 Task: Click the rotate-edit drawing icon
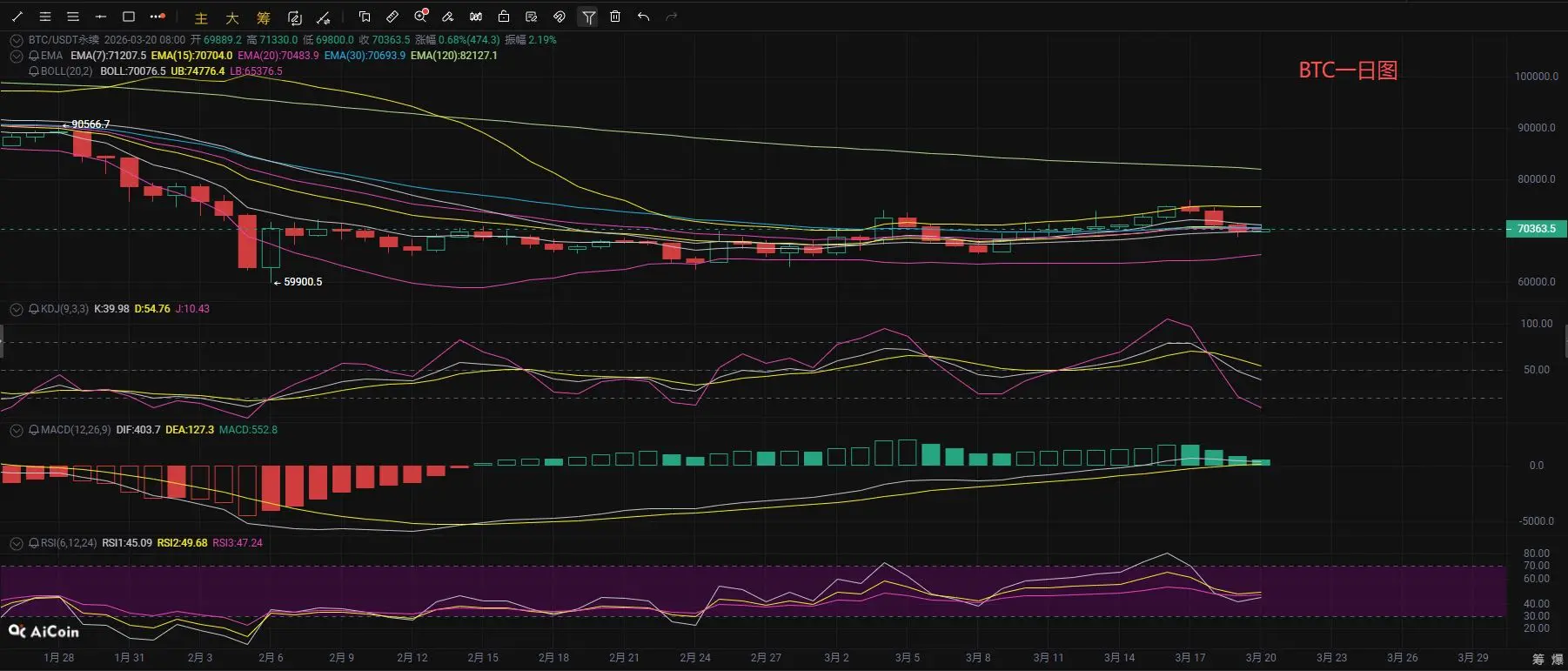(x=294, y=17)
